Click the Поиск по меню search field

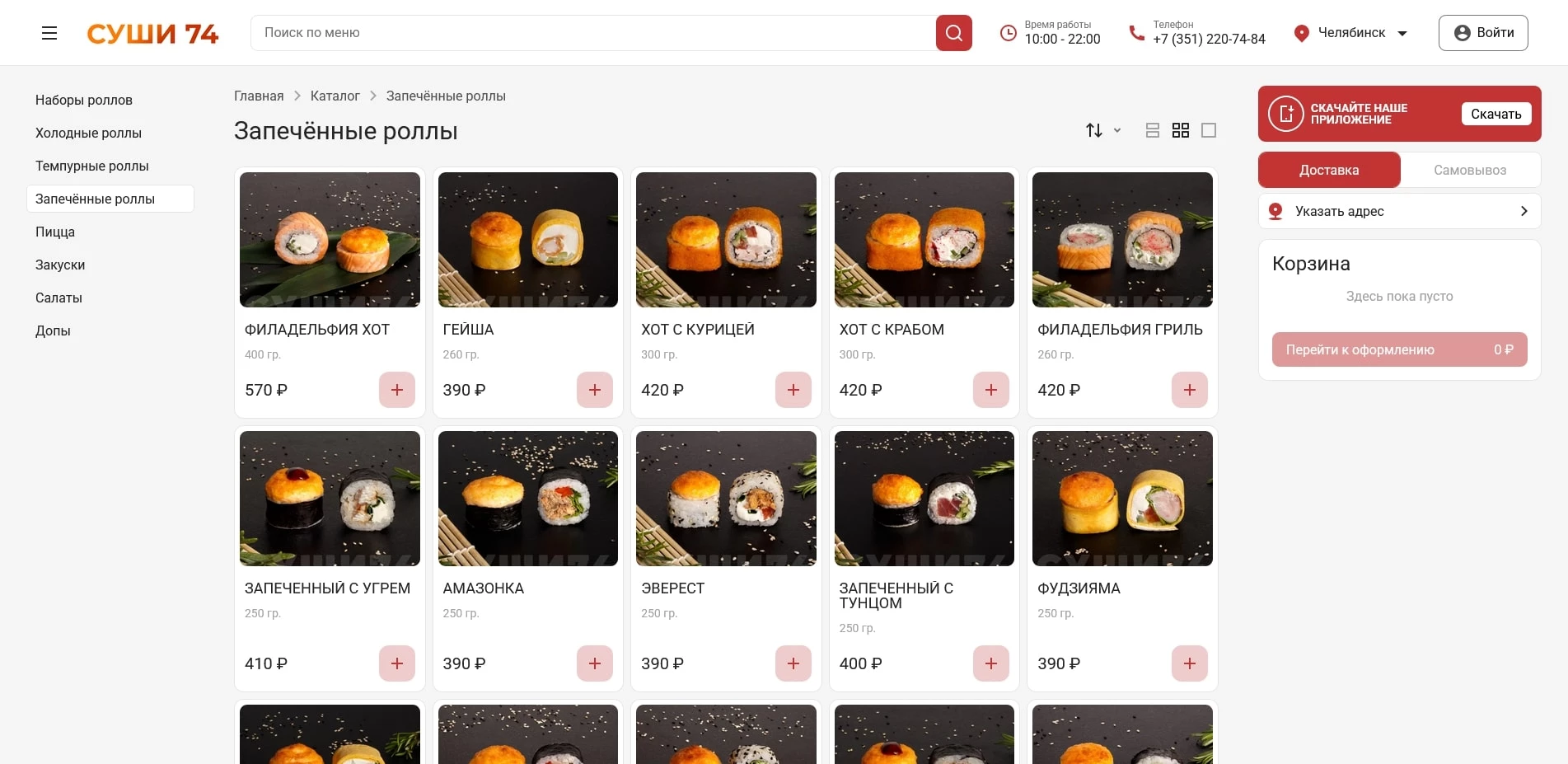pos(593,33)
